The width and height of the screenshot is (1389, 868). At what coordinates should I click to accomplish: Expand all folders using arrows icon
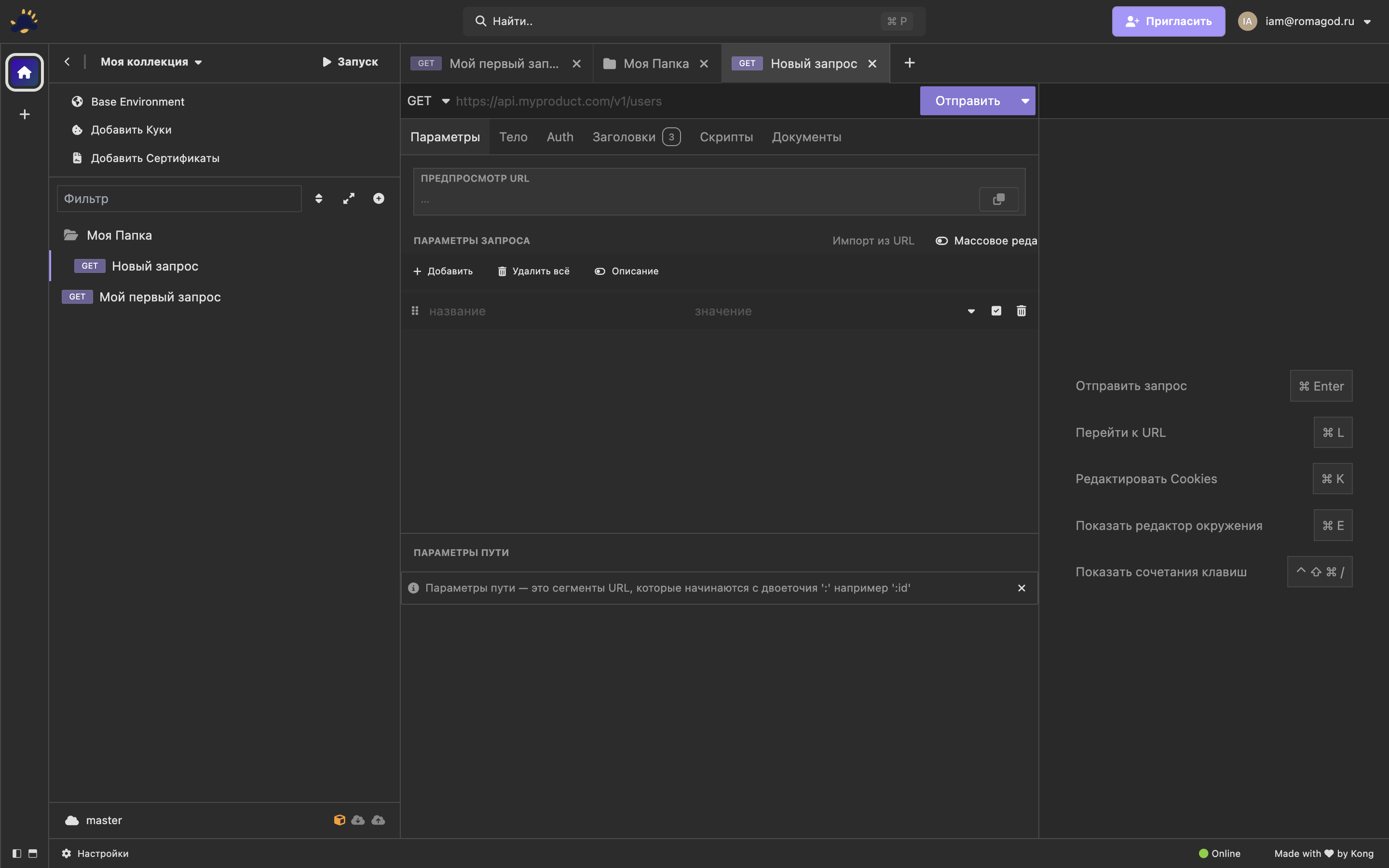click(348, 199)
